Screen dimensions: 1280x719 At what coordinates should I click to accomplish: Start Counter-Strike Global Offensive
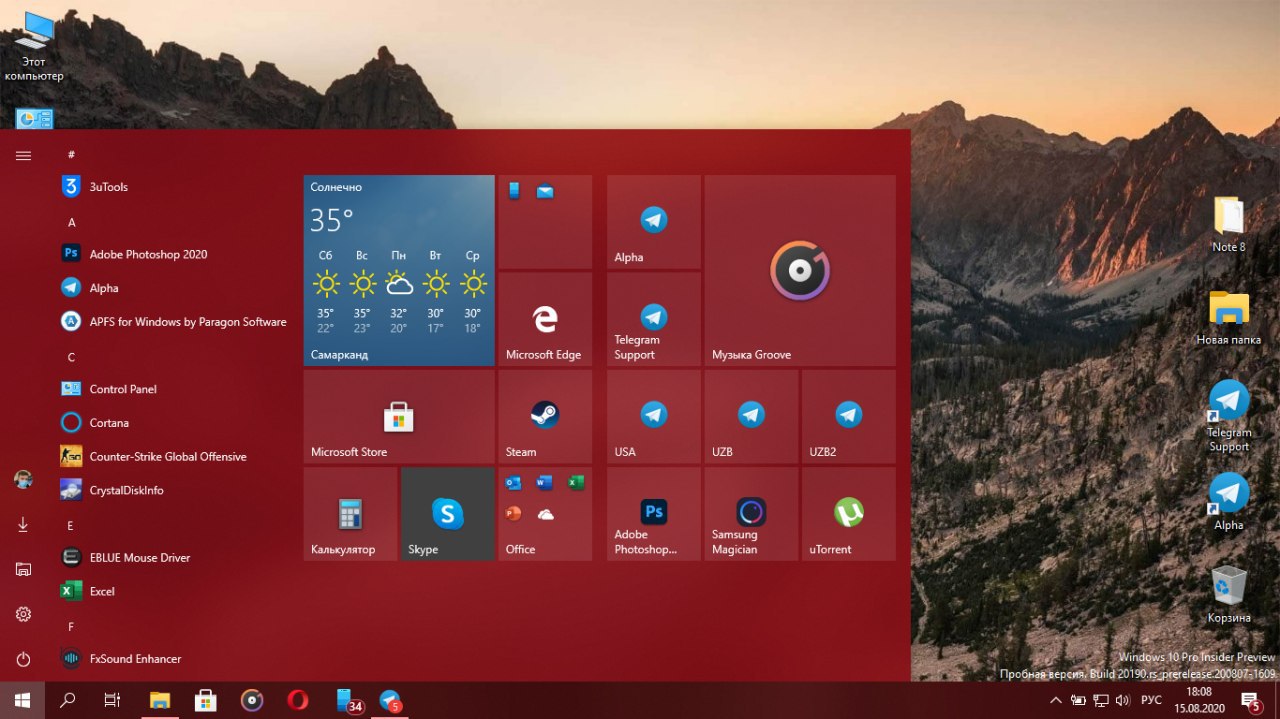click(175, 457)
